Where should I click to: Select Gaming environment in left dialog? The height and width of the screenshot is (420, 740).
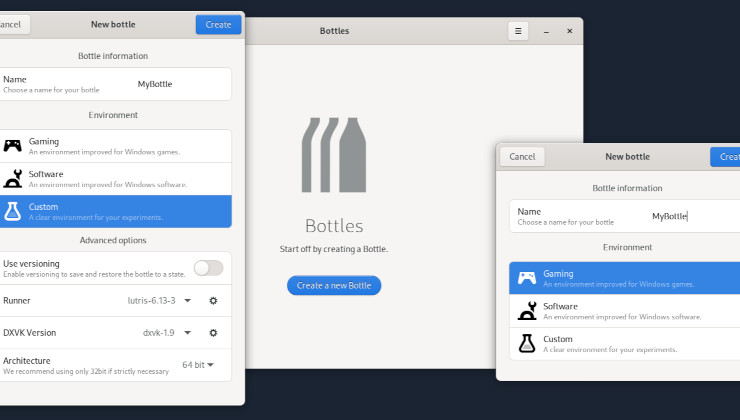[x=116, y=146]
